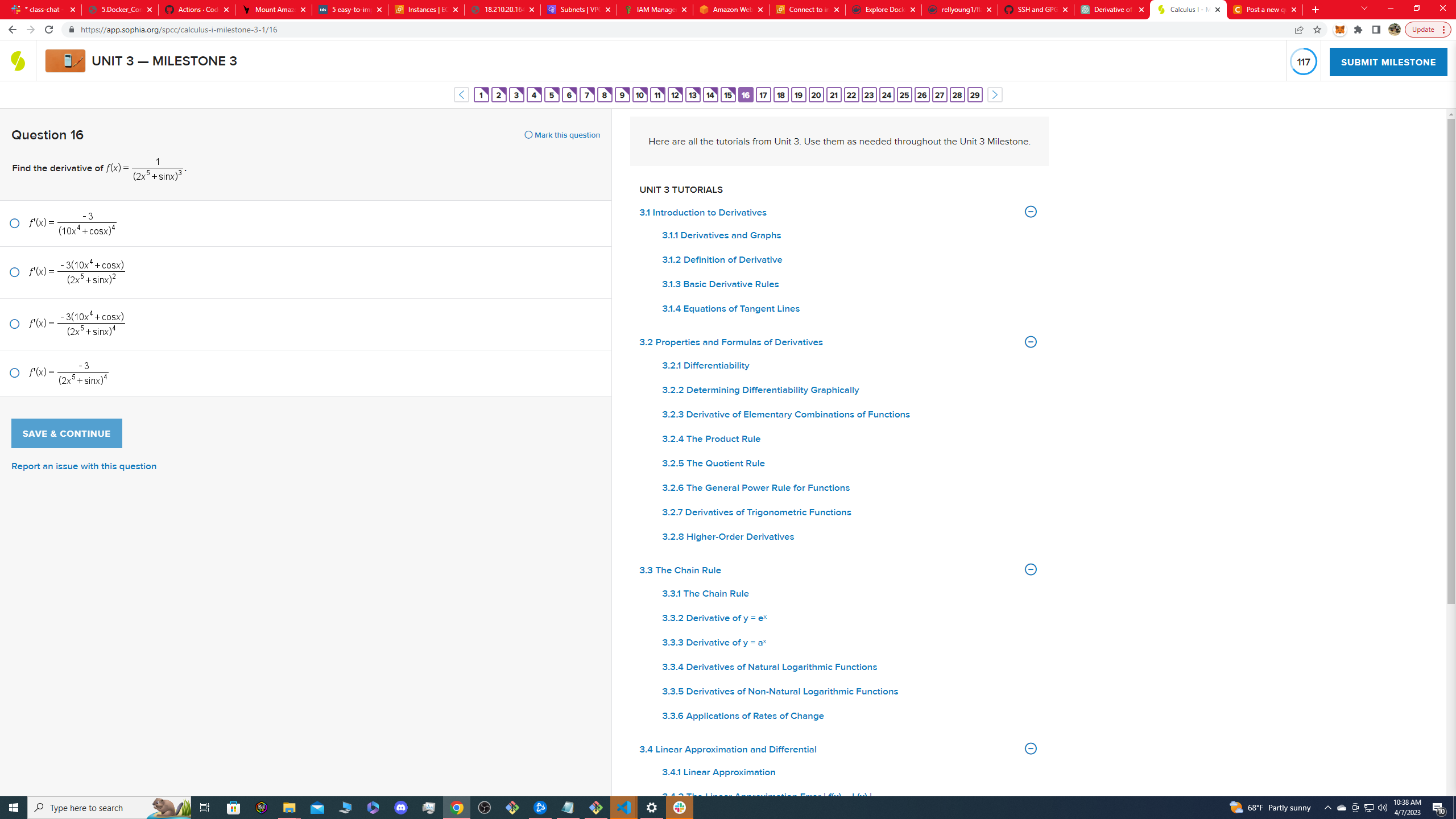Click the browser reload icon
The width and height of the screenshot is (1456, 819).
49,30
